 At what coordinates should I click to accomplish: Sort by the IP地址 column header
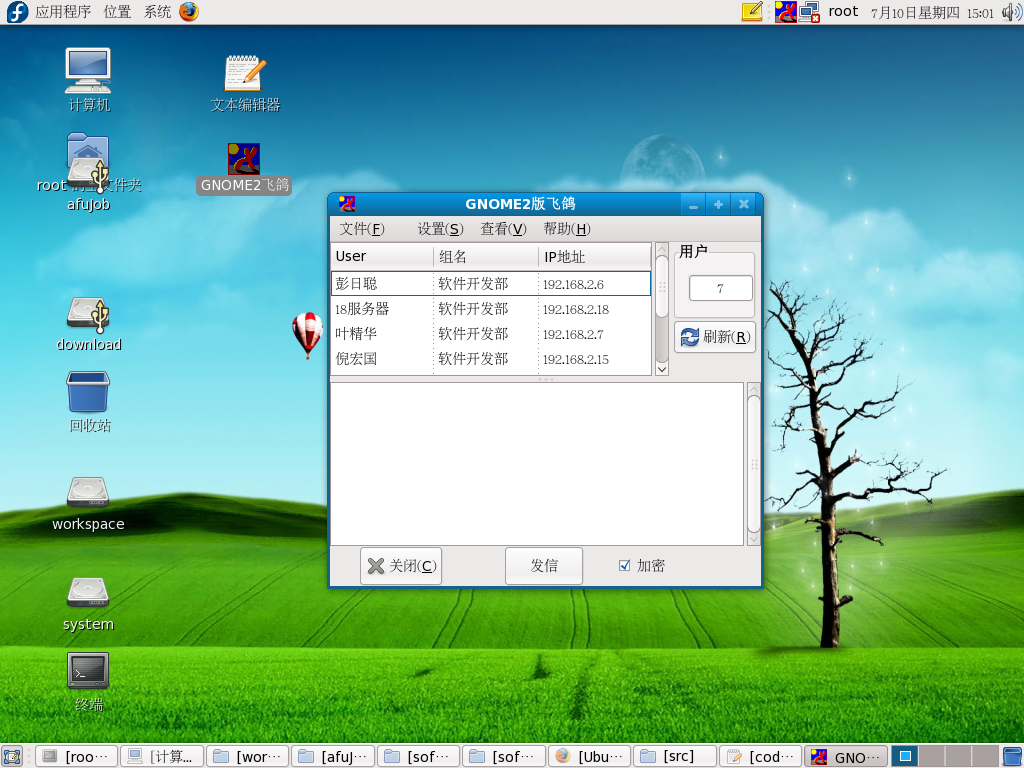point(594,256)
